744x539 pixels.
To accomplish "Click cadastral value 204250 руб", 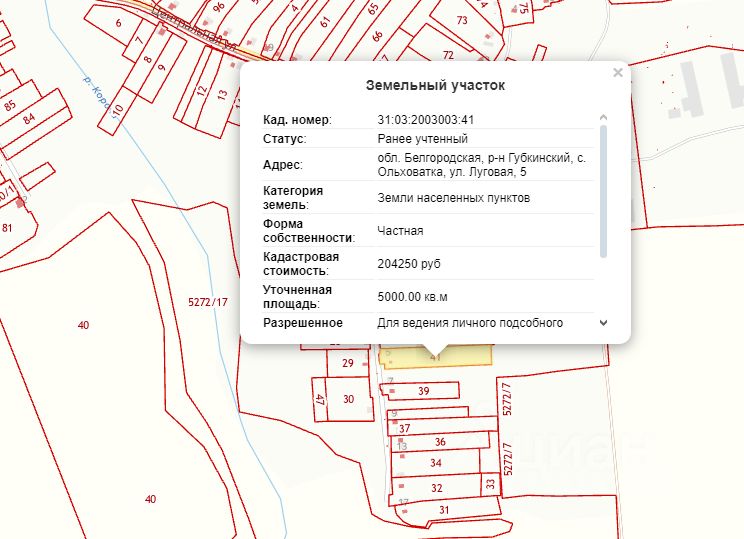I will (409, 264).
